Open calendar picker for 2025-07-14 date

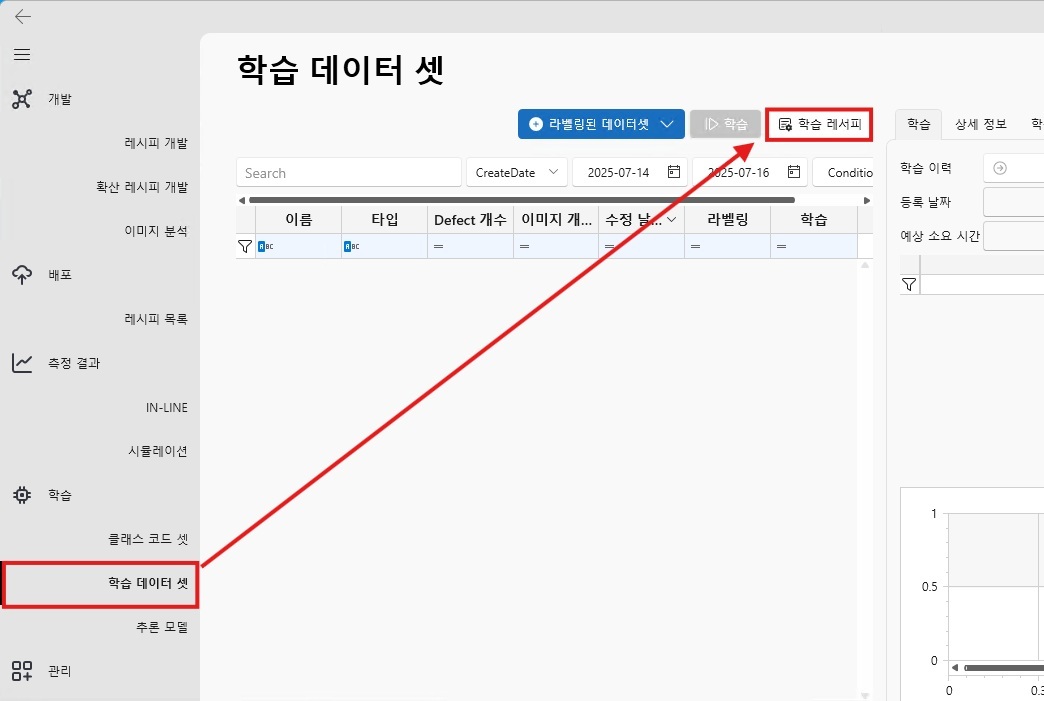click(x=674, y=172)
